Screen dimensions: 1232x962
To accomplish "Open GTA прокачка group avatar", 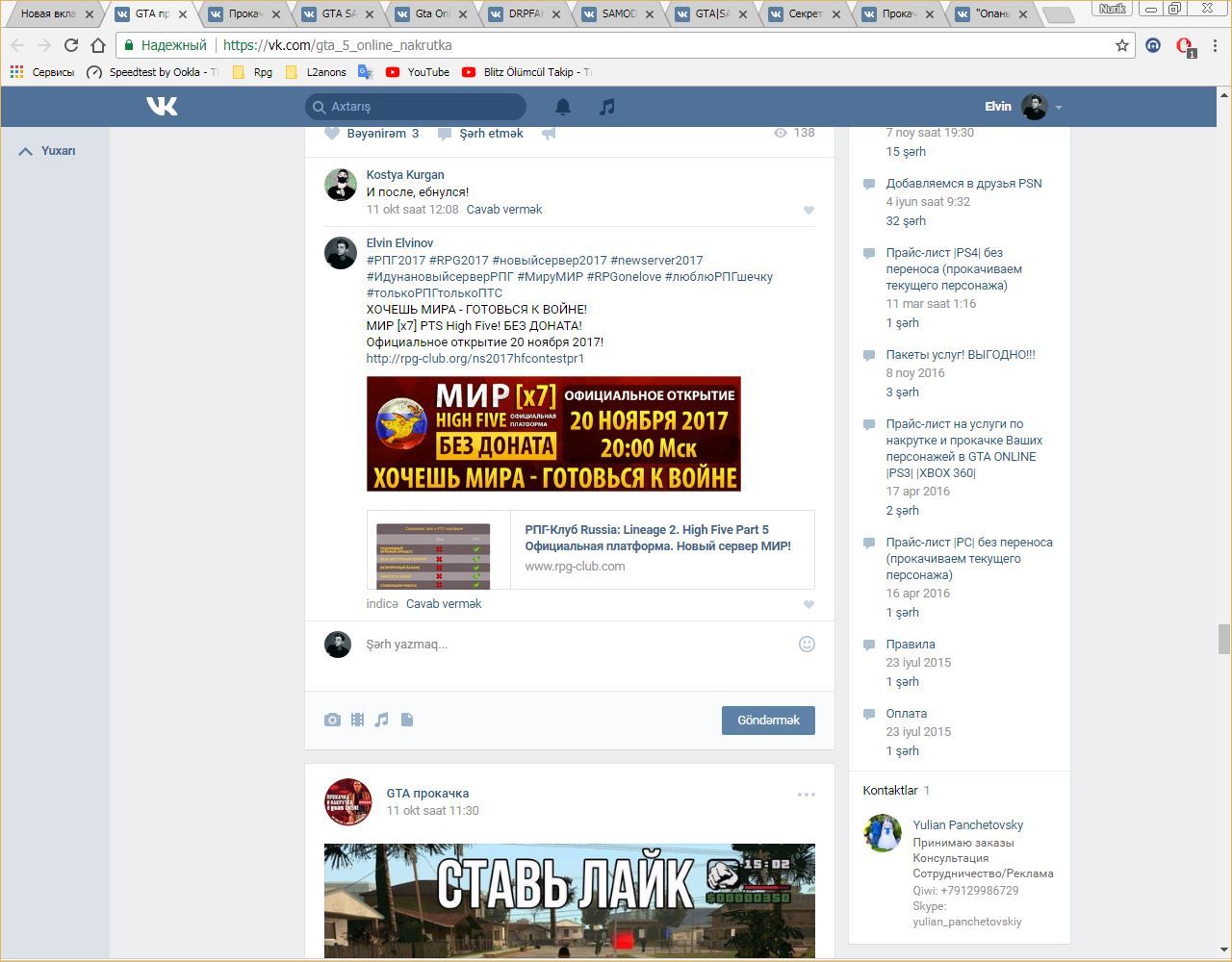I will click(348, 802).
